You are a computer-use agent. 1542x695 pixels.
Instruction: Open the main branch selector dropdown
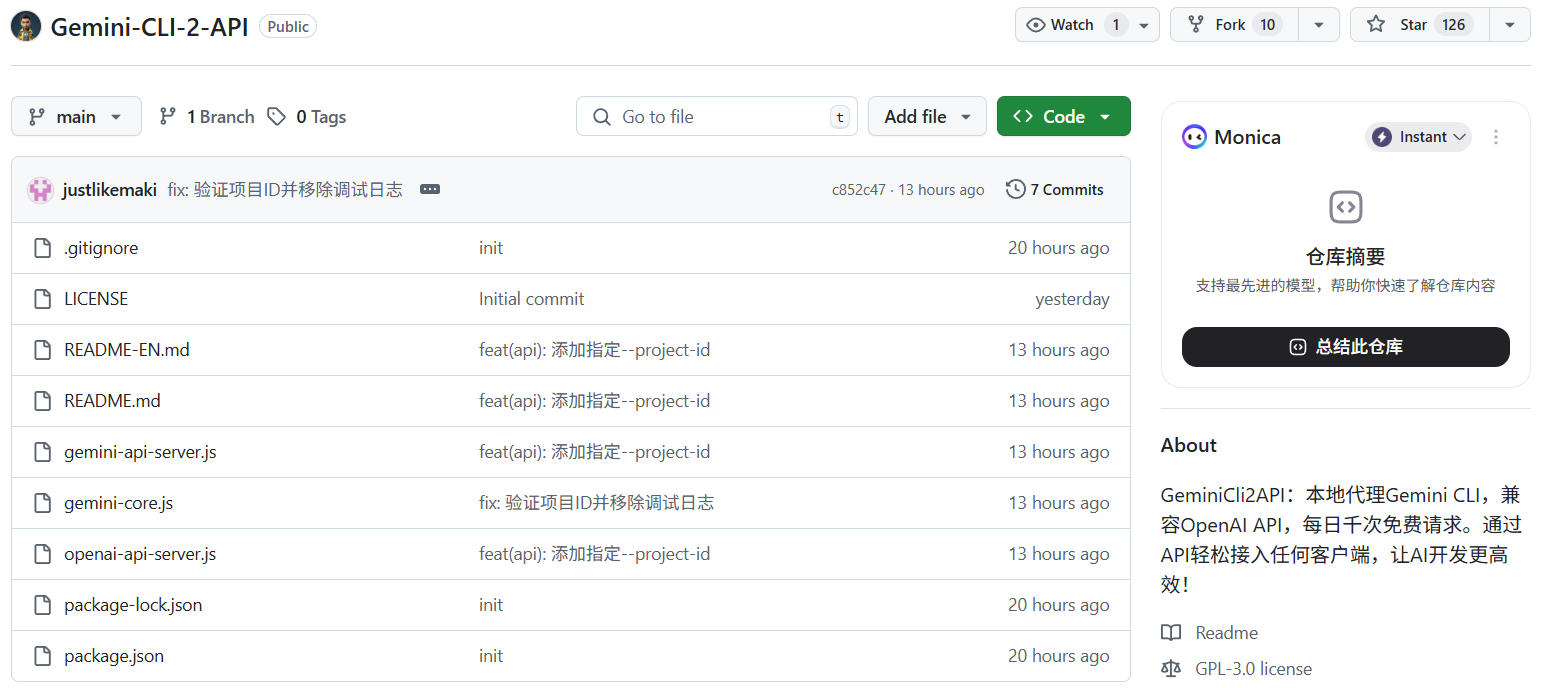(76, 117)
